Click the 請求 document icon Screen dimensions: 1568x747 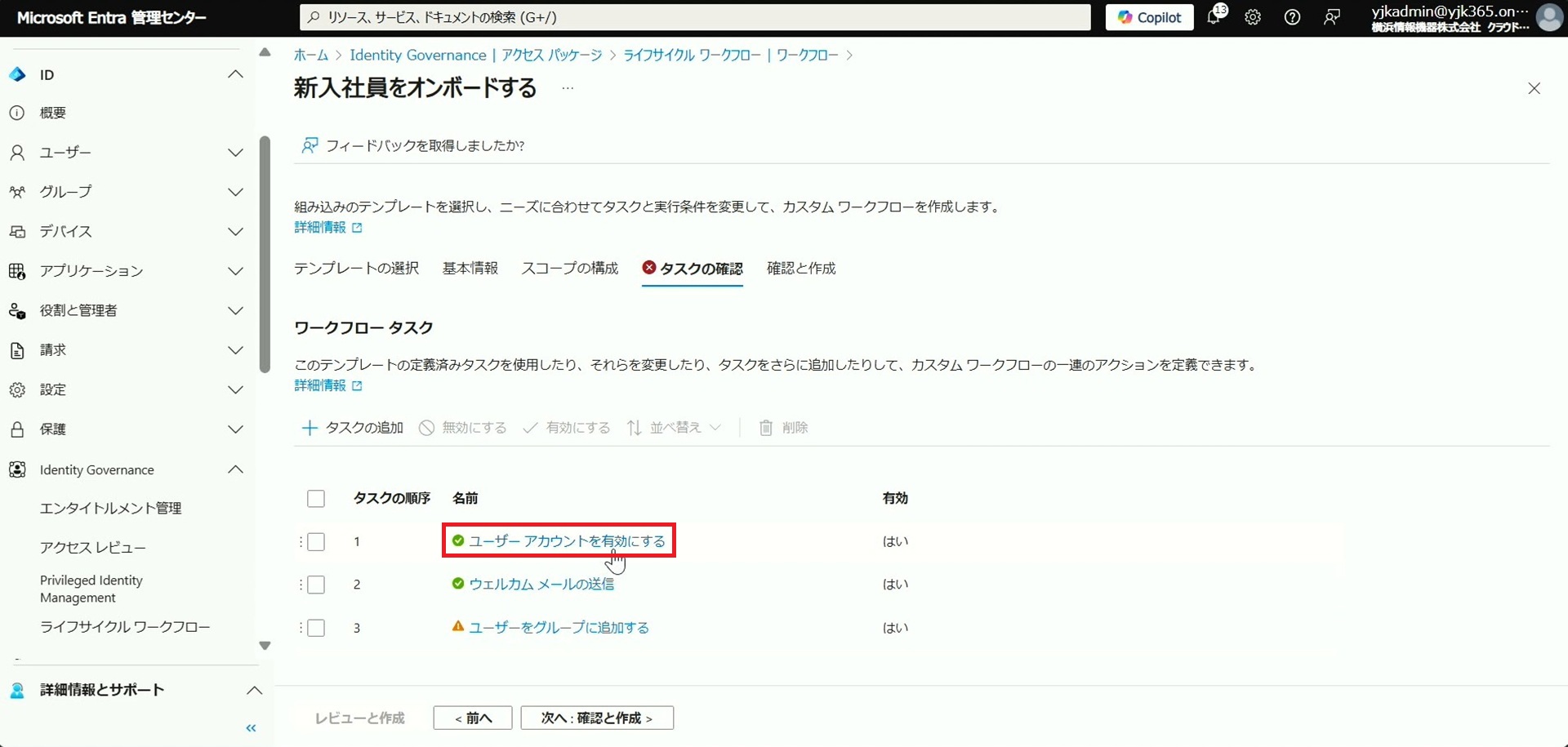coord(17,350)
